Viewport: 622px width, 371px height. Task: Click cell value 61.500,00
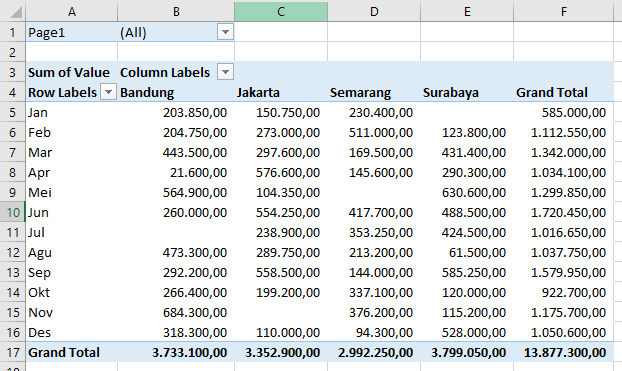click(477, 252)
